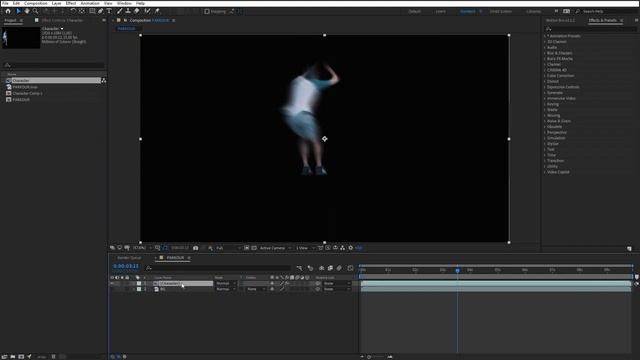Viewport: 640px width, 360px height.
Task: Switch to the Default workspace
Action: coord(414,11)
